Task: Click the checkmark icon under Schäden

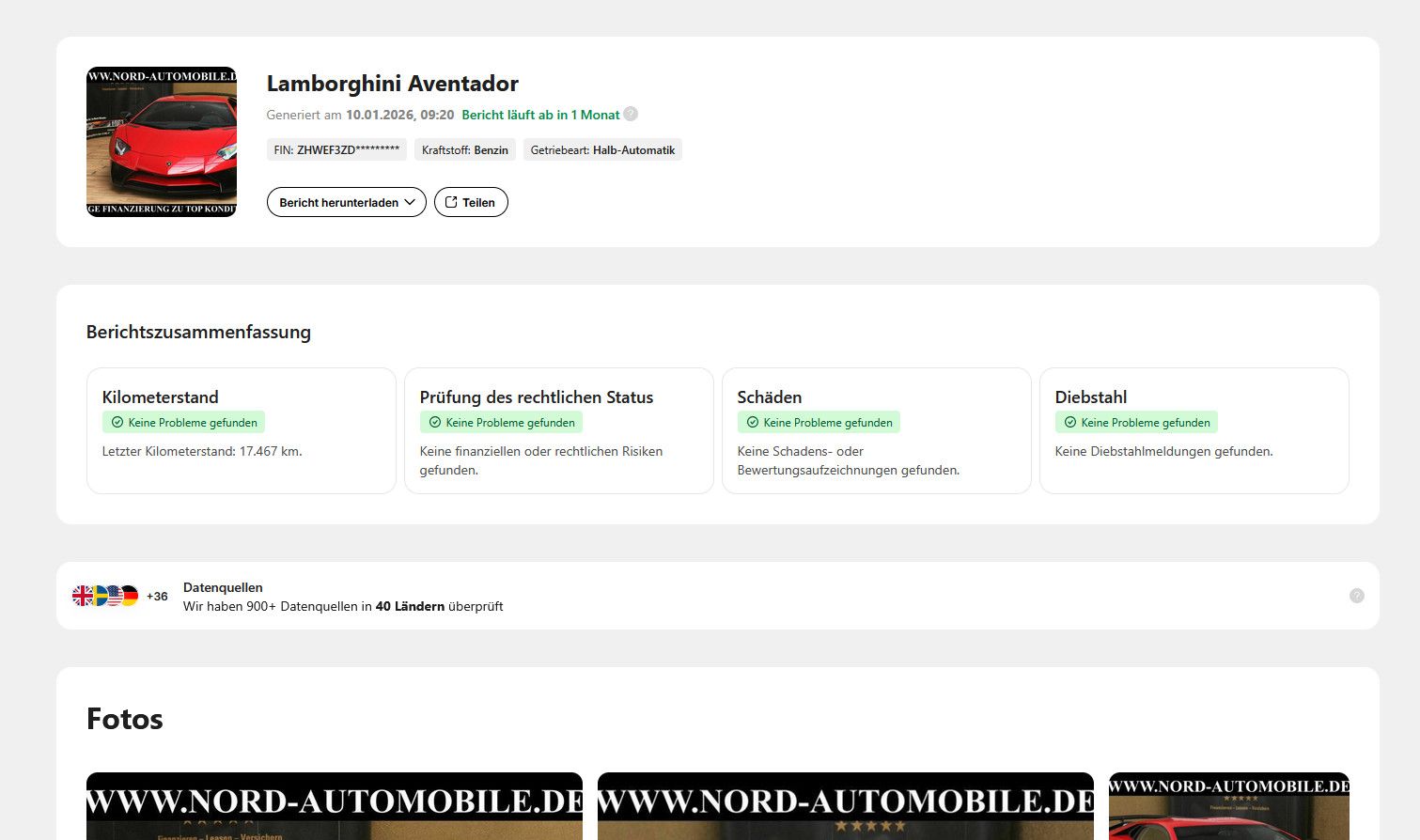Action: [753, 423]
